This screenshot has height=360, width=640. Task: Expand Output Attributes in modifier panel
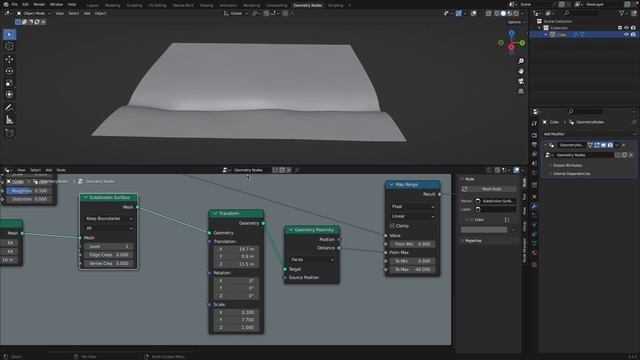click(567, 165)
